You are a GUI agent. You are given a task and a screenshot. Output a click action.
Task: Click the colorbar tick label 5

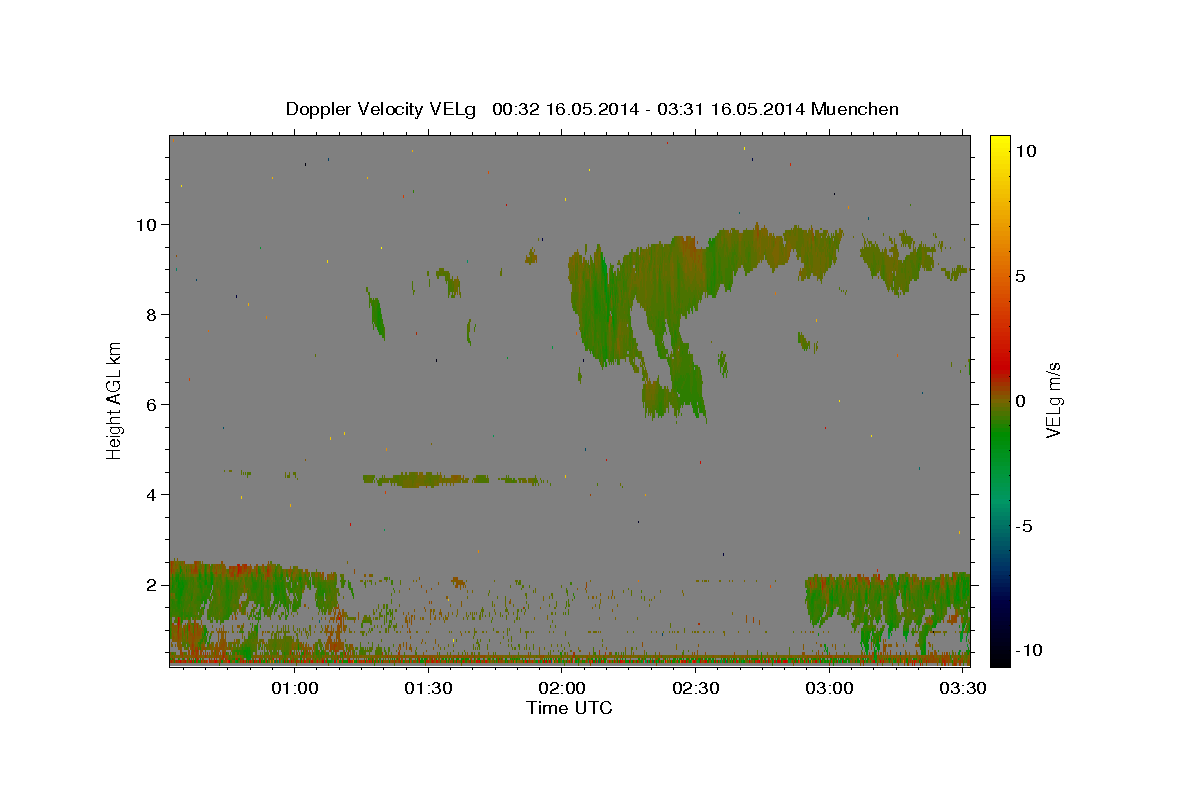point(1020,276)
